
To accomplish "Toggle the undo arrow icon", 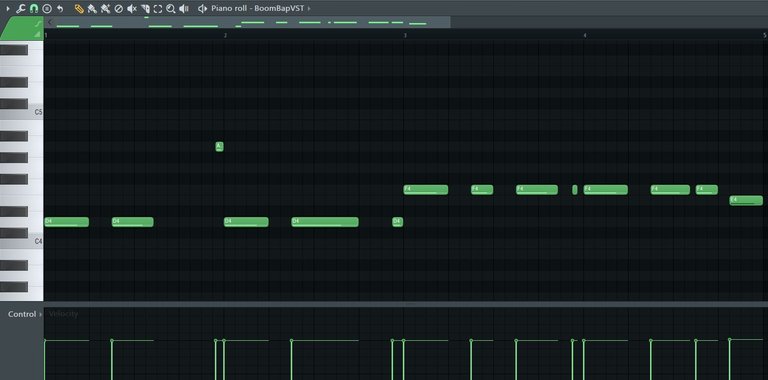I will [60, 8].
